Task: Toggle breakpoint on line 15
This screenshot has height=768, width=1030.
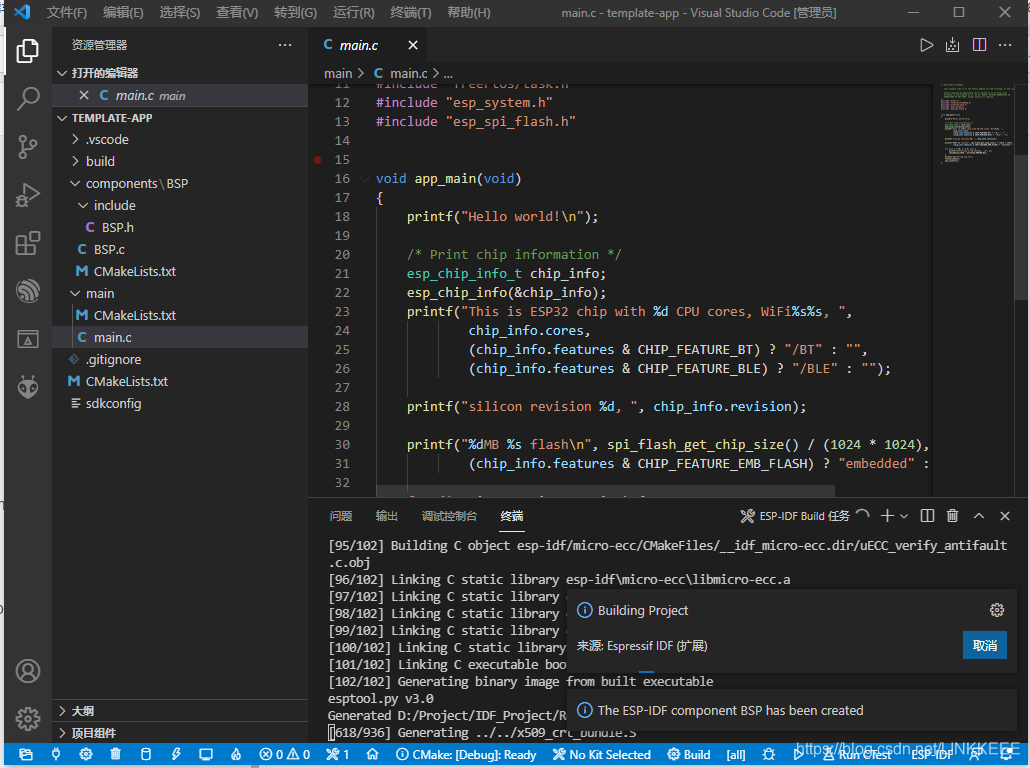Action: tap(318, 160)
